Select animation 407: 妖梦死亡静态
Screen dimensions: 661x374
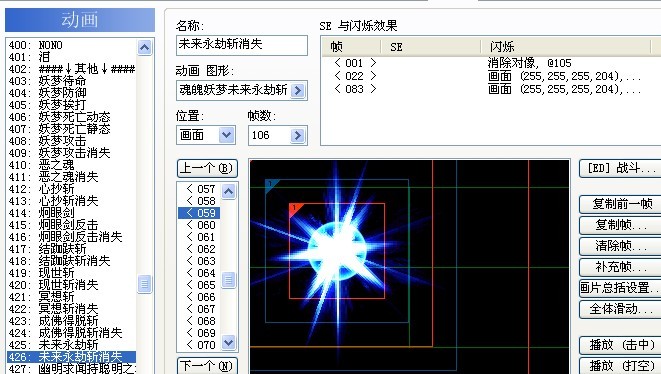click(x=72, y=129)
